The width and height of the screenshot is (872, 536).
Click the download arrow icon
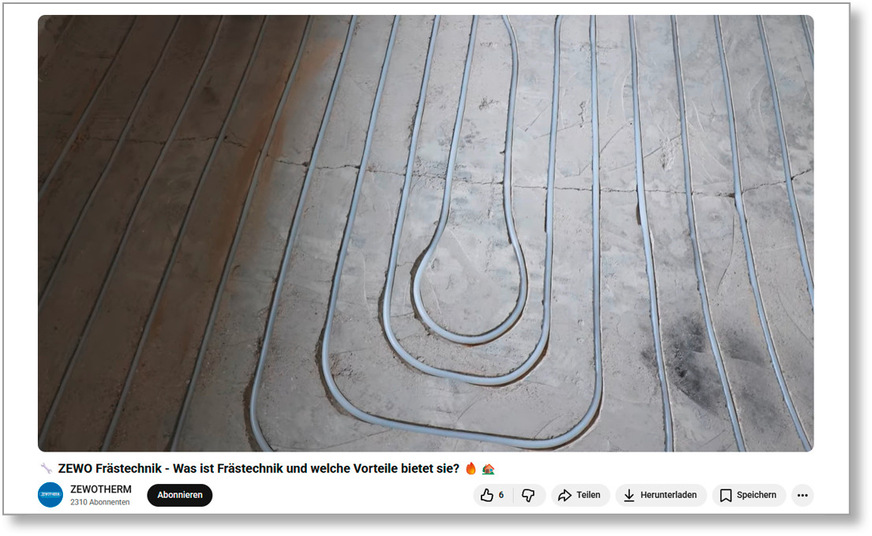pos(629,495)
